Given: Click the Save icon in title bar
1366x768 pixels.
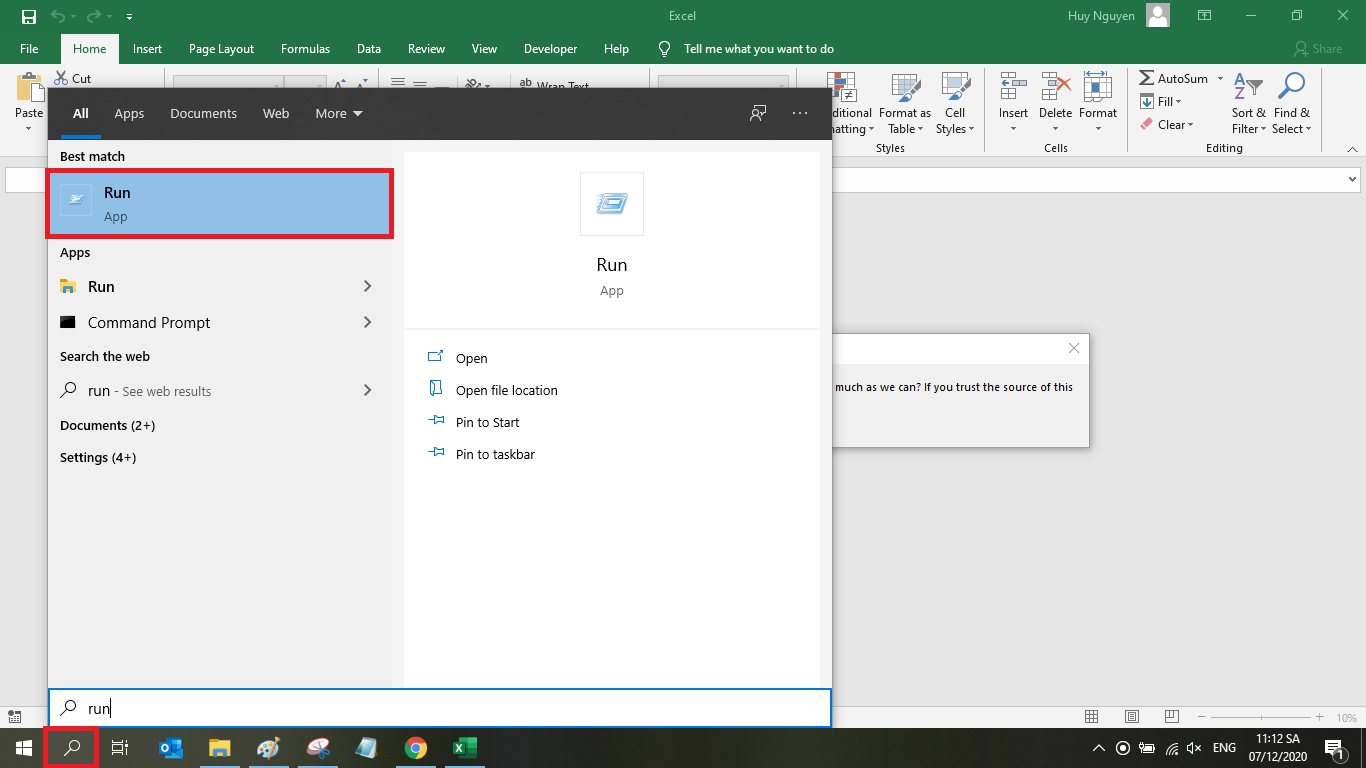Looking at the screenshot, I should coord(29,16).
